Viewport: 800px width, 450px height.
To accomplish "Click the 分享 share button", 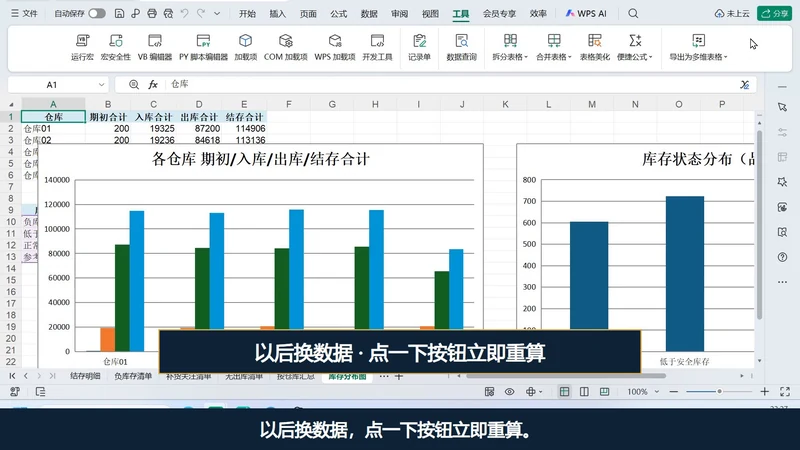I will click(x=774, y=14).
